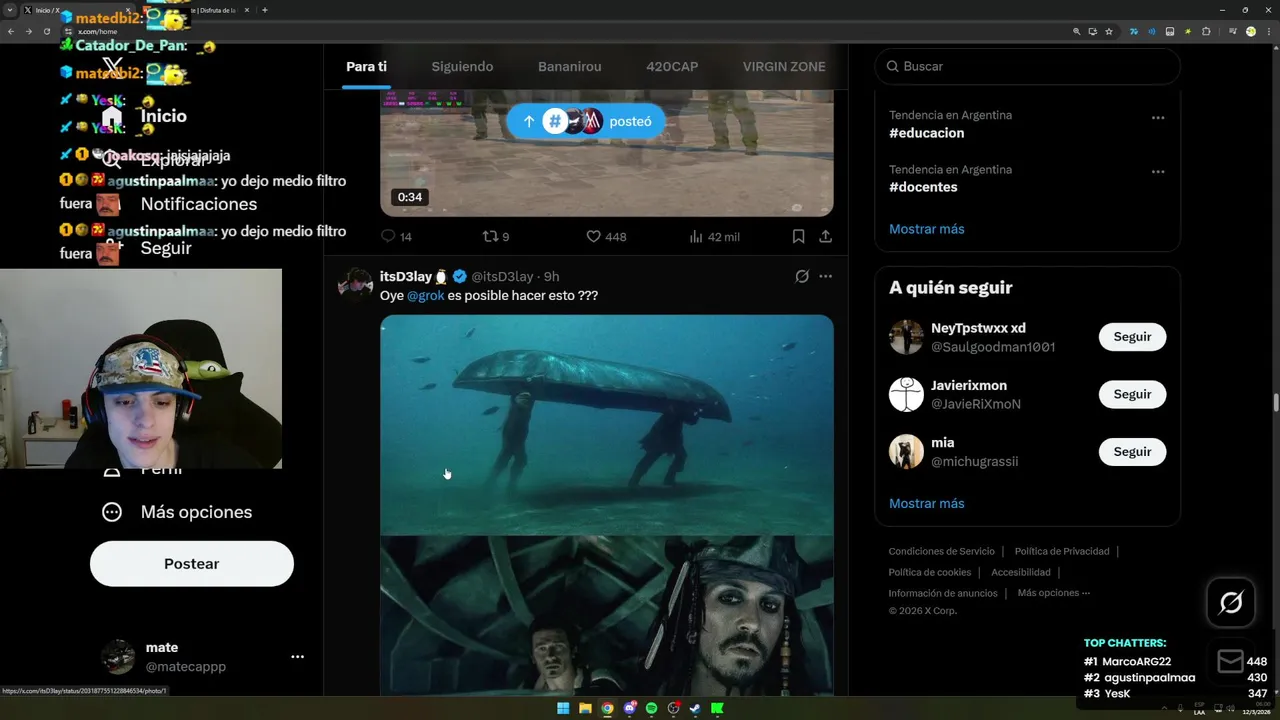Open Chrome three-dot menu

pos(1268,31)
